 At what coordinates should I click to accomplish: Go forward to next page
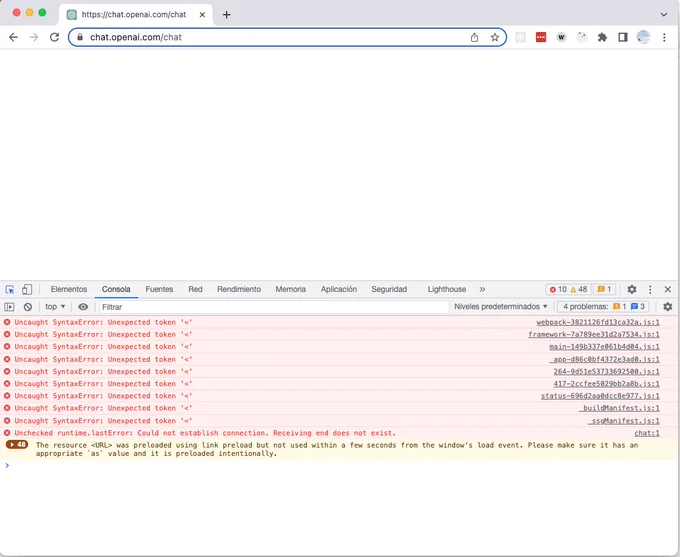[34, 37]
